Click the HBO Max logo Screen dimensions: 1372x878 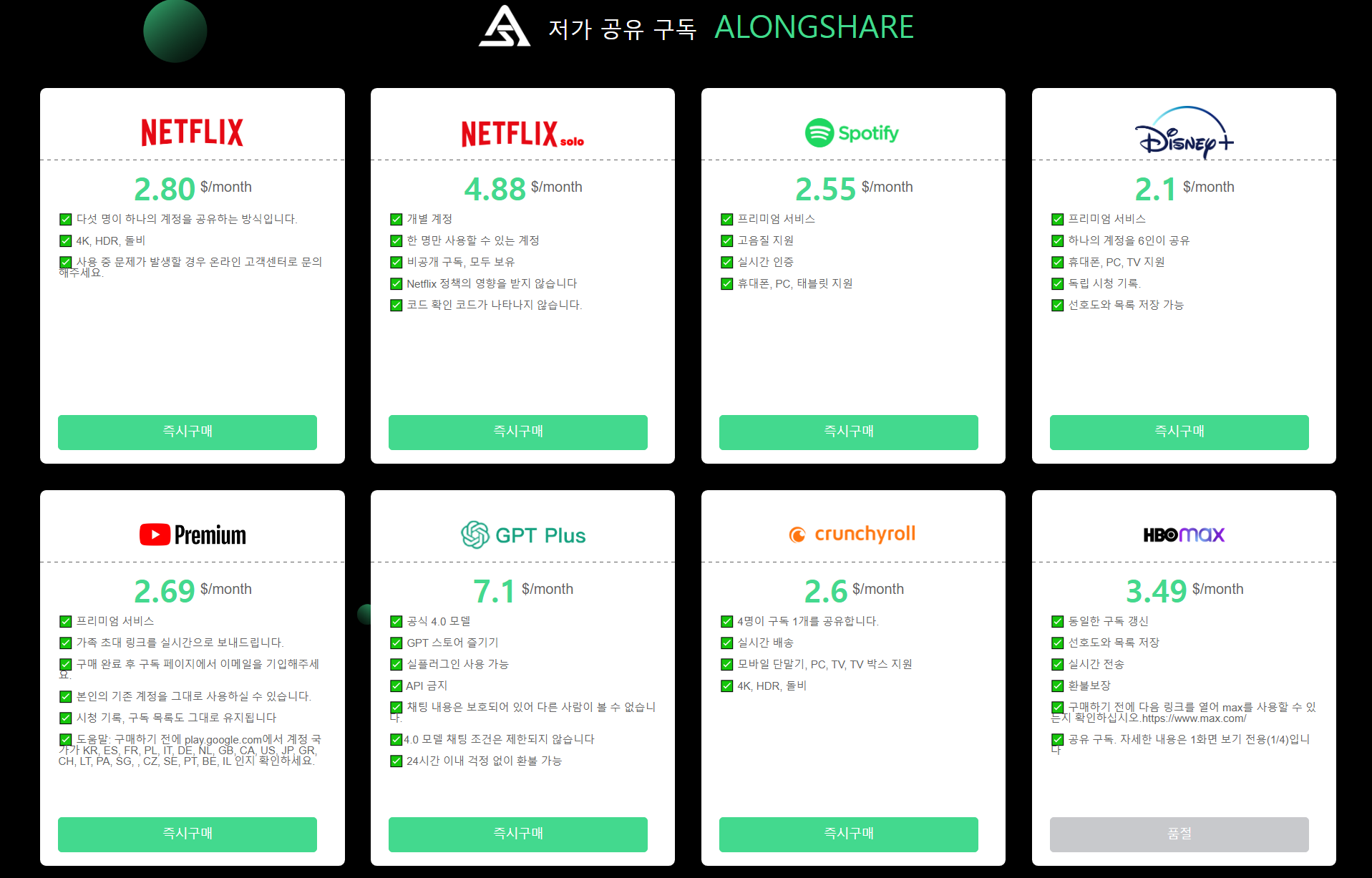click(x=1184, y=535)
